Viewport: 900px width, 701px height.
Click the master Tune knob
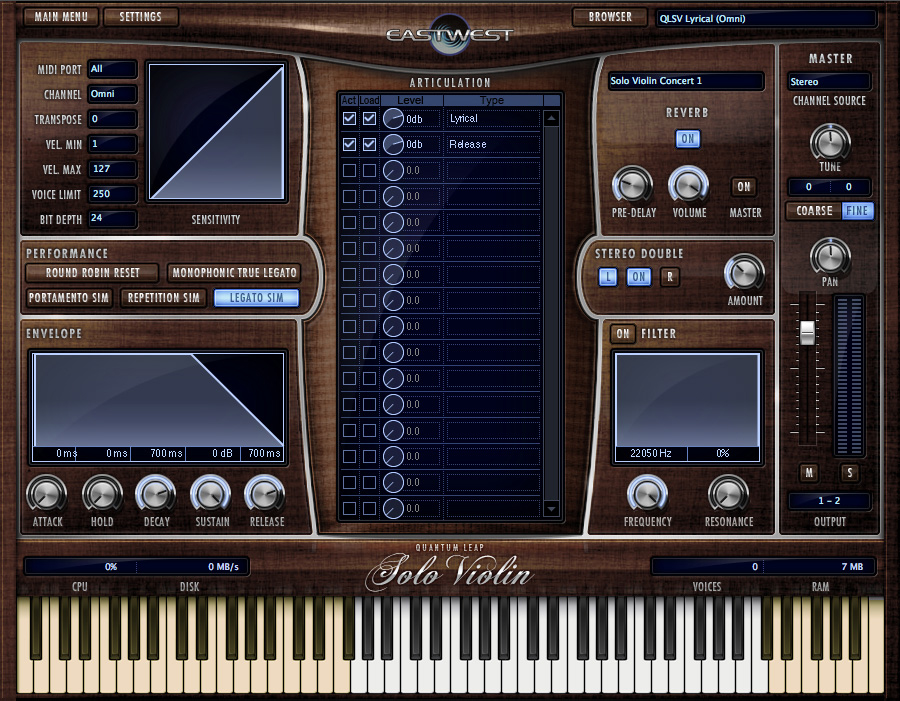click(830, 142)
